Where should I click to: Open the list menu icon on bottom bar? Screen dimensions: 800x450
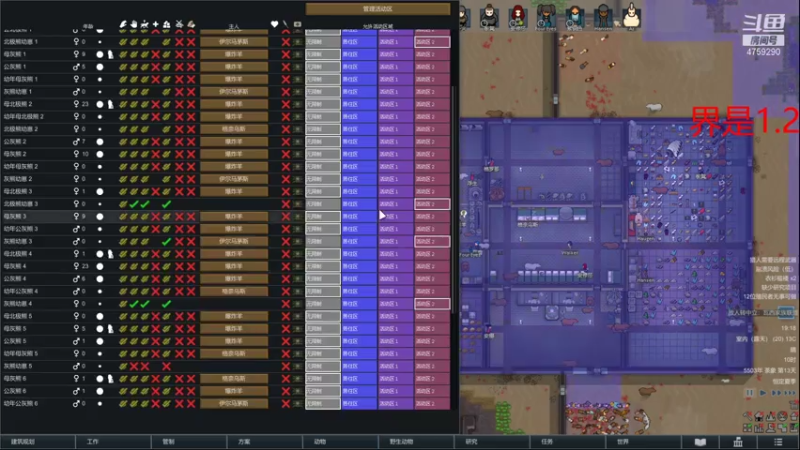click(x=778, y=442)
